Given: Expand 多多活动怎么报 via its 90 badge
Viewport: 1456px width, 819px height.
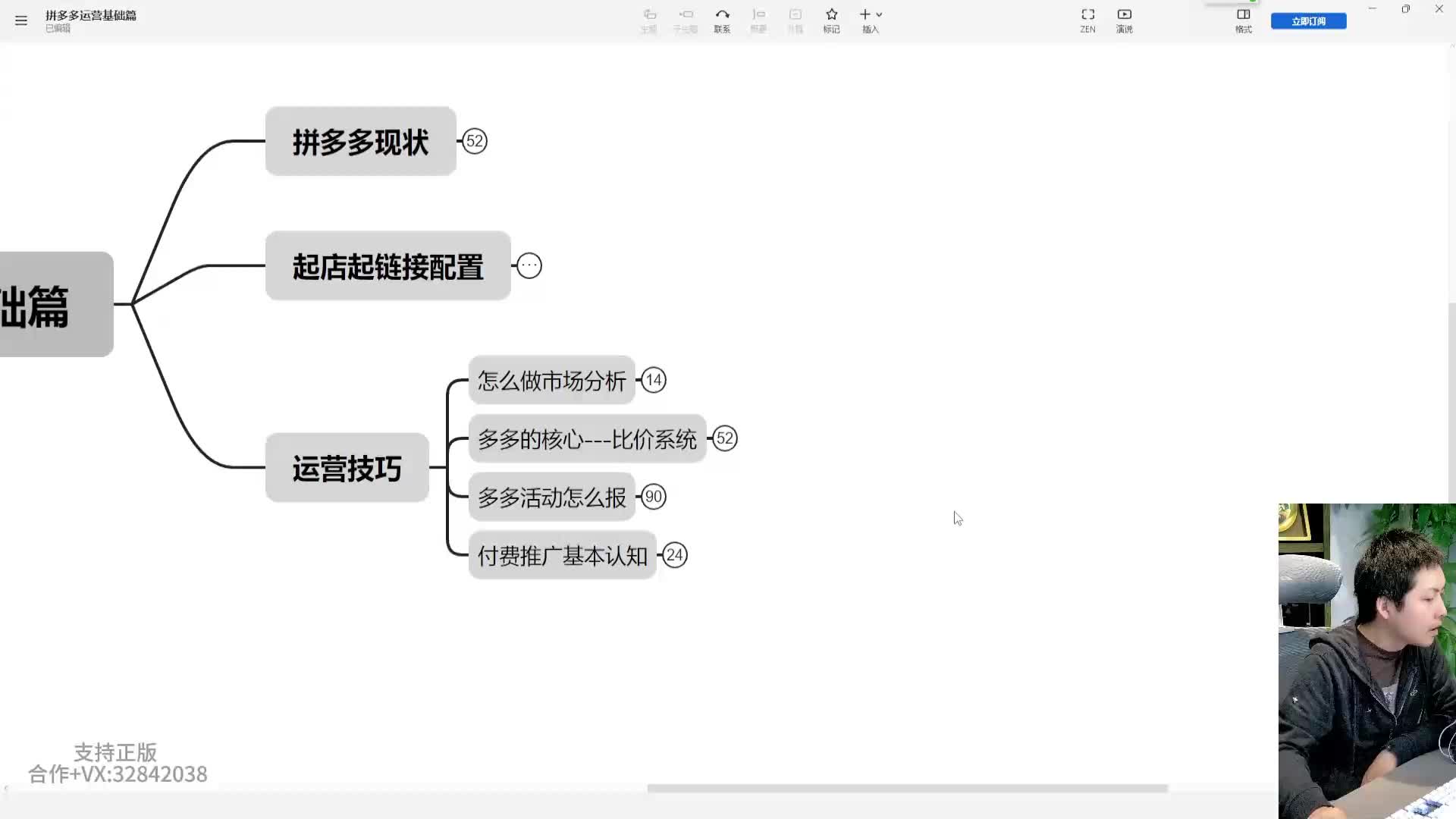Looking at the screenshot, I should pyautogui.click(x=654, y=497).
